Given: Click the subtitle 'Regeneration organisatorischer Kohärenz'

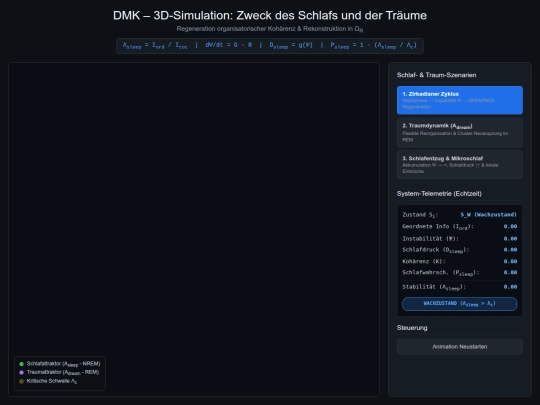Looking at the screenshot, I should pyautogui.click(x=270, y=29).
